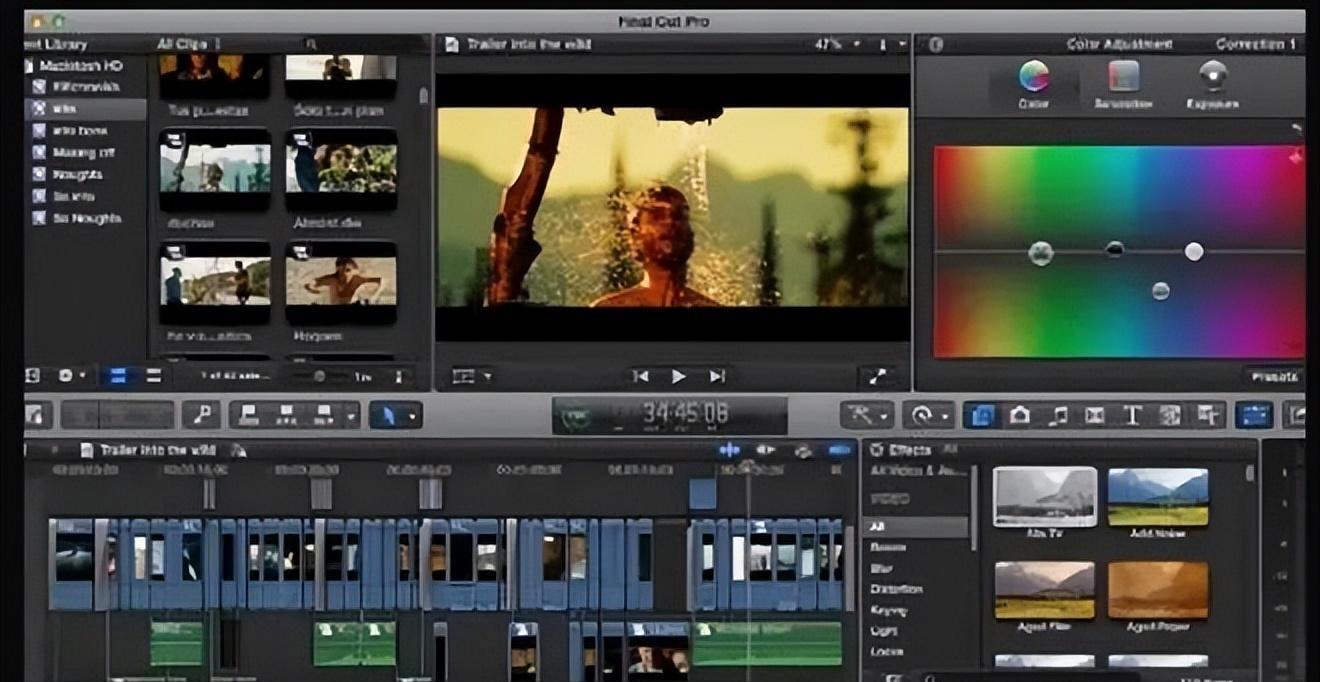Click the insert clip edit button
This screenshot has height=682, width=1320.
(x=287, y=415)
